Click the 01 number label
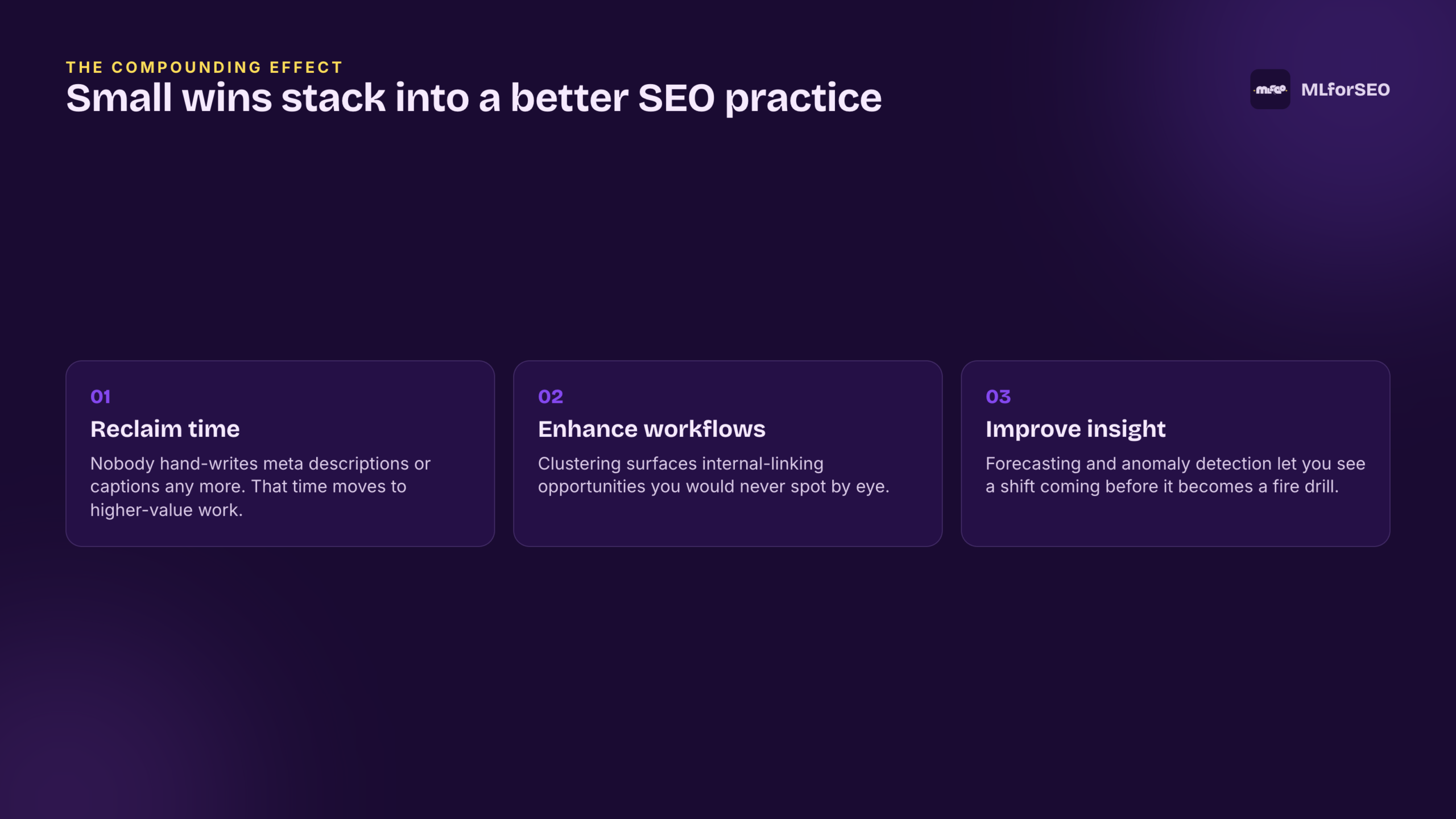 (100, 396)
